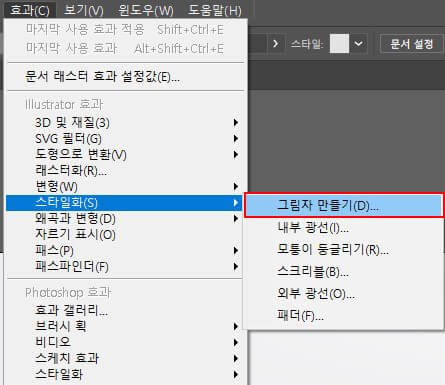Expand the 3D 및 재질(3) submenu
Image resolution: width=445 pixels, height=385 pixels.
[x=124, y=122]
